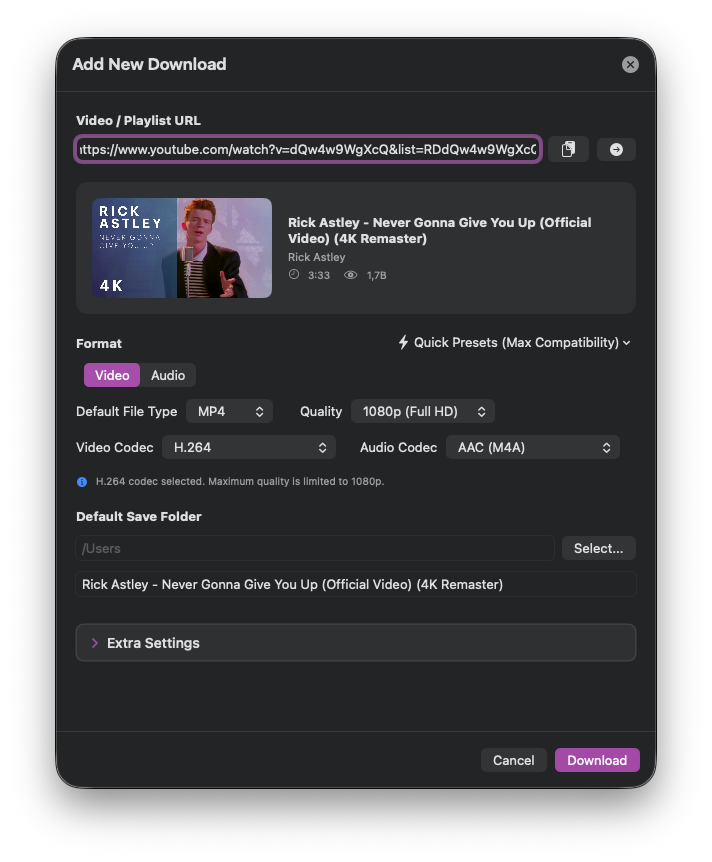Click the Video / Playlist URL input field
712x862 pixels.
[308, 149]
